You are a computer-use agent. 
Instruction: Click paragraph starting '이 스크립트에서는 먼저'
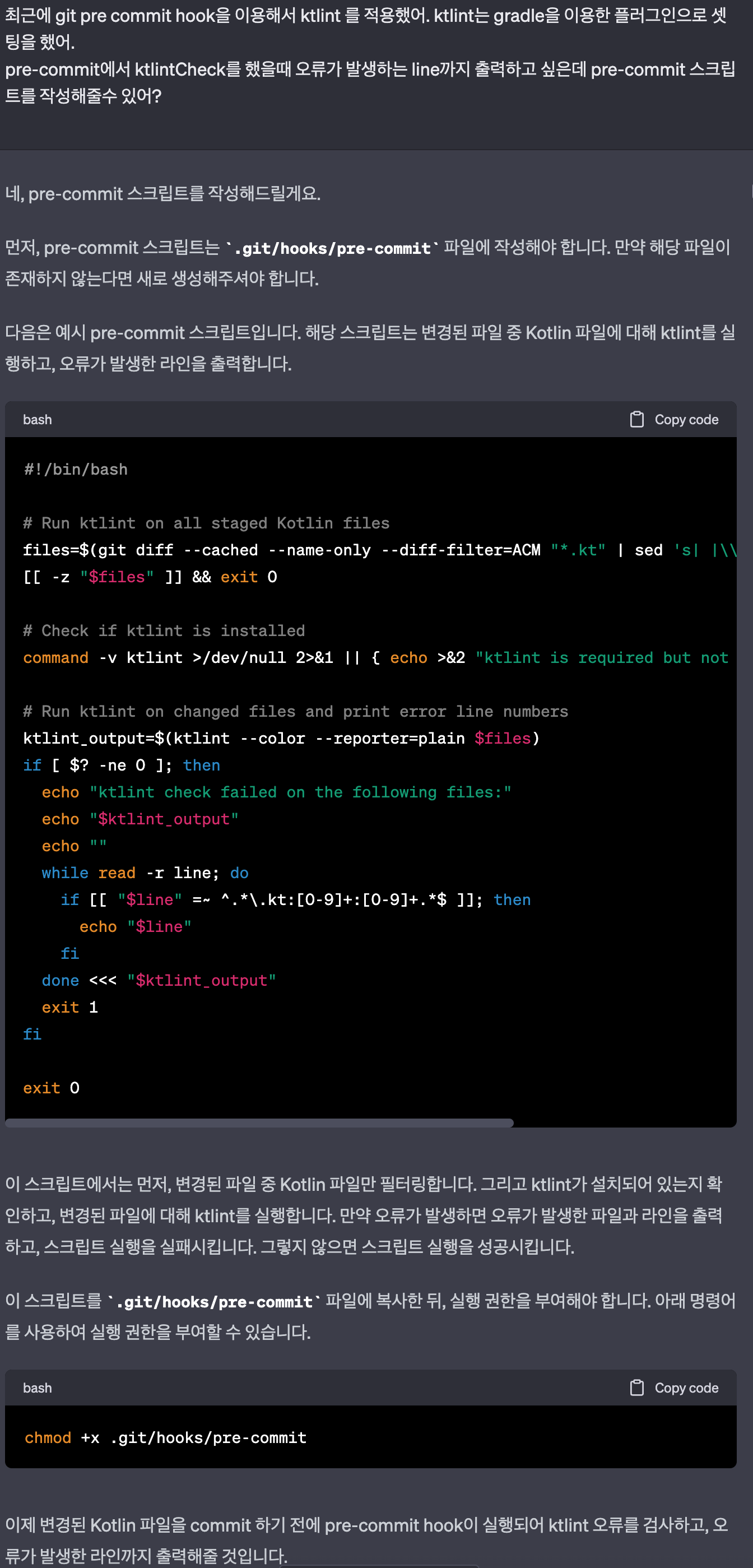365,1215
